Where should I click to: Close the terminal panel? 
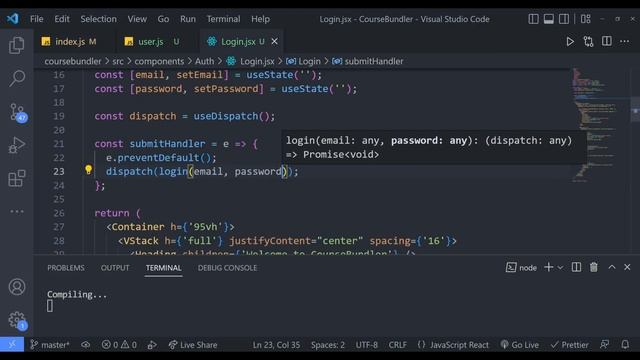627,267
